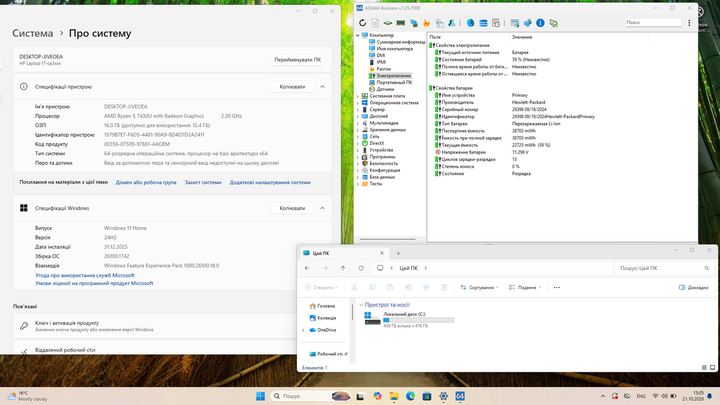Click Explorer back arrow
The image size is (720, 405).
(307, 268)
